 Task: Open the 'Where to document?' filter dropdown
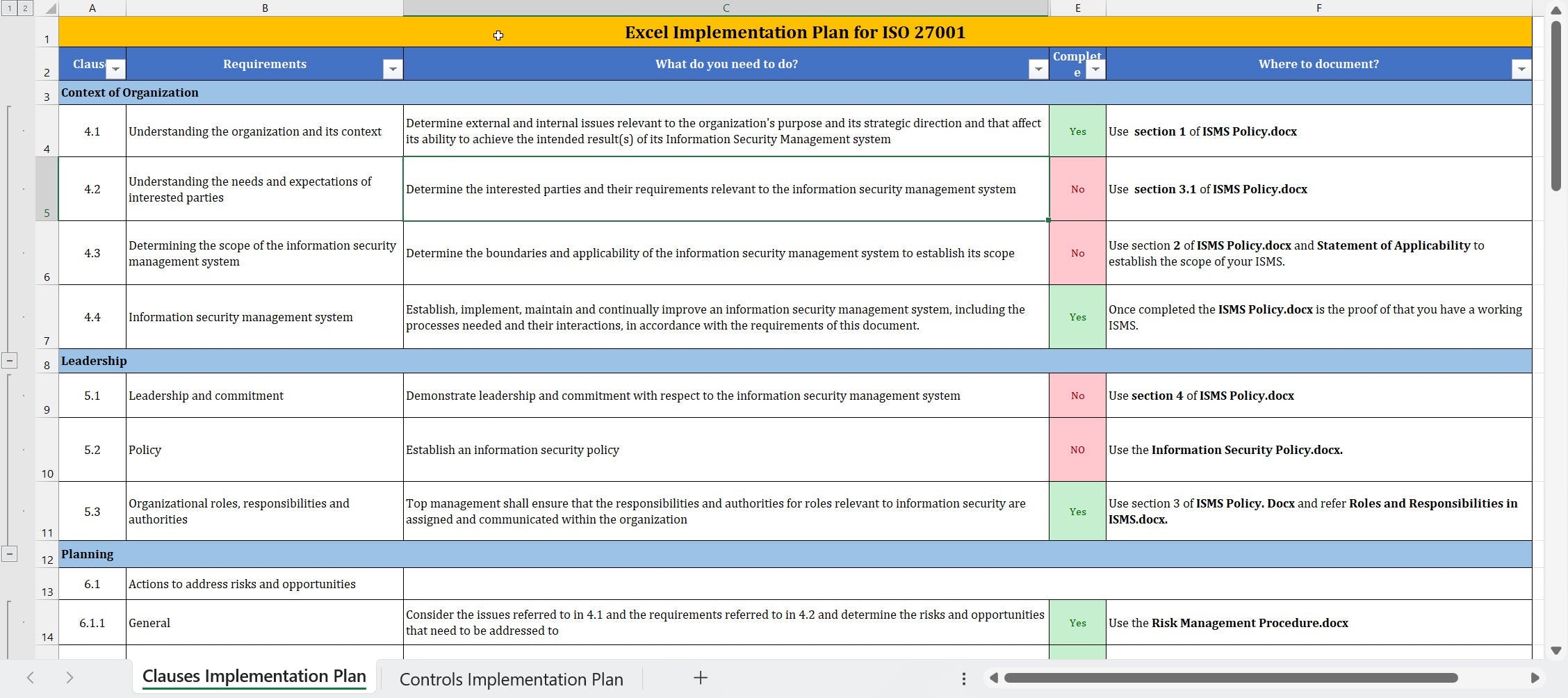click(1522, 68)
